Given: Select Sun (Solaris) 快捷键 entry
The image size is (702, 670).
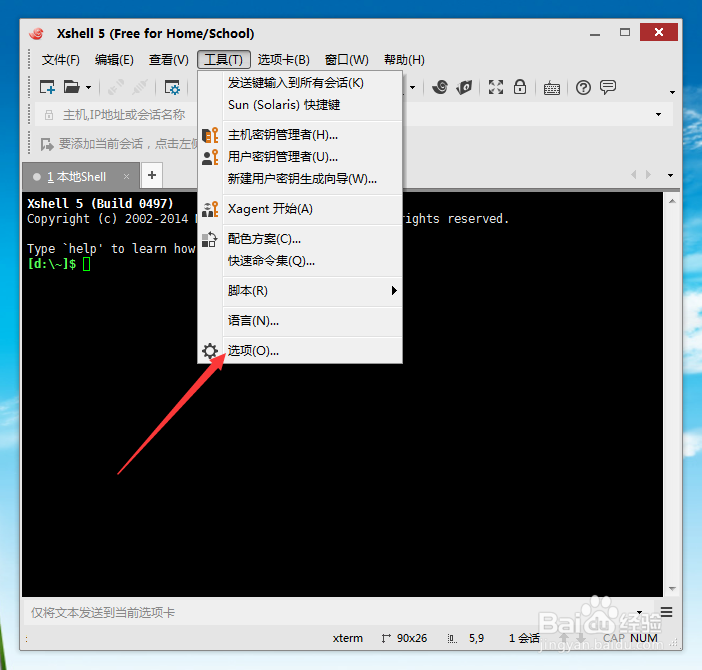Looking at the screenshot, I should point(300,105).
